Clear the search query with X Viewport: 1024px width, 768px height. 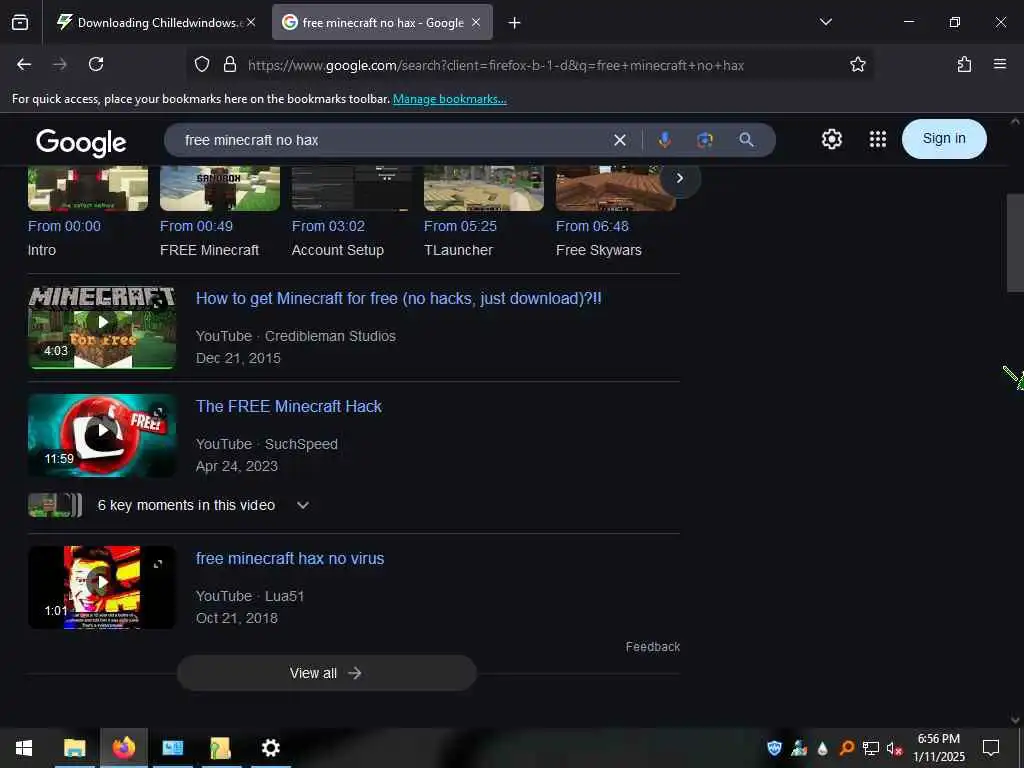click(620, 140)
